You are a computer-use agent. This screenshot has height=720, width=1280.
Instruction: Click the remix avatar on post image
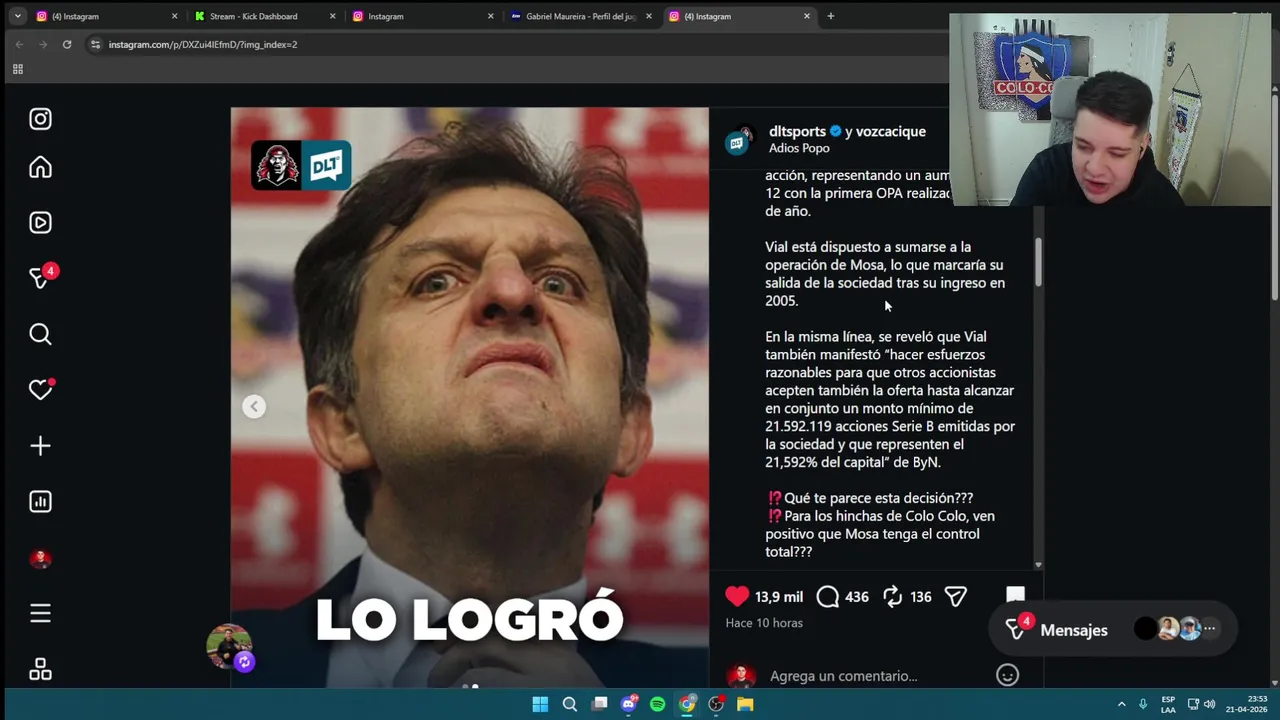click(x=230, y=647)
